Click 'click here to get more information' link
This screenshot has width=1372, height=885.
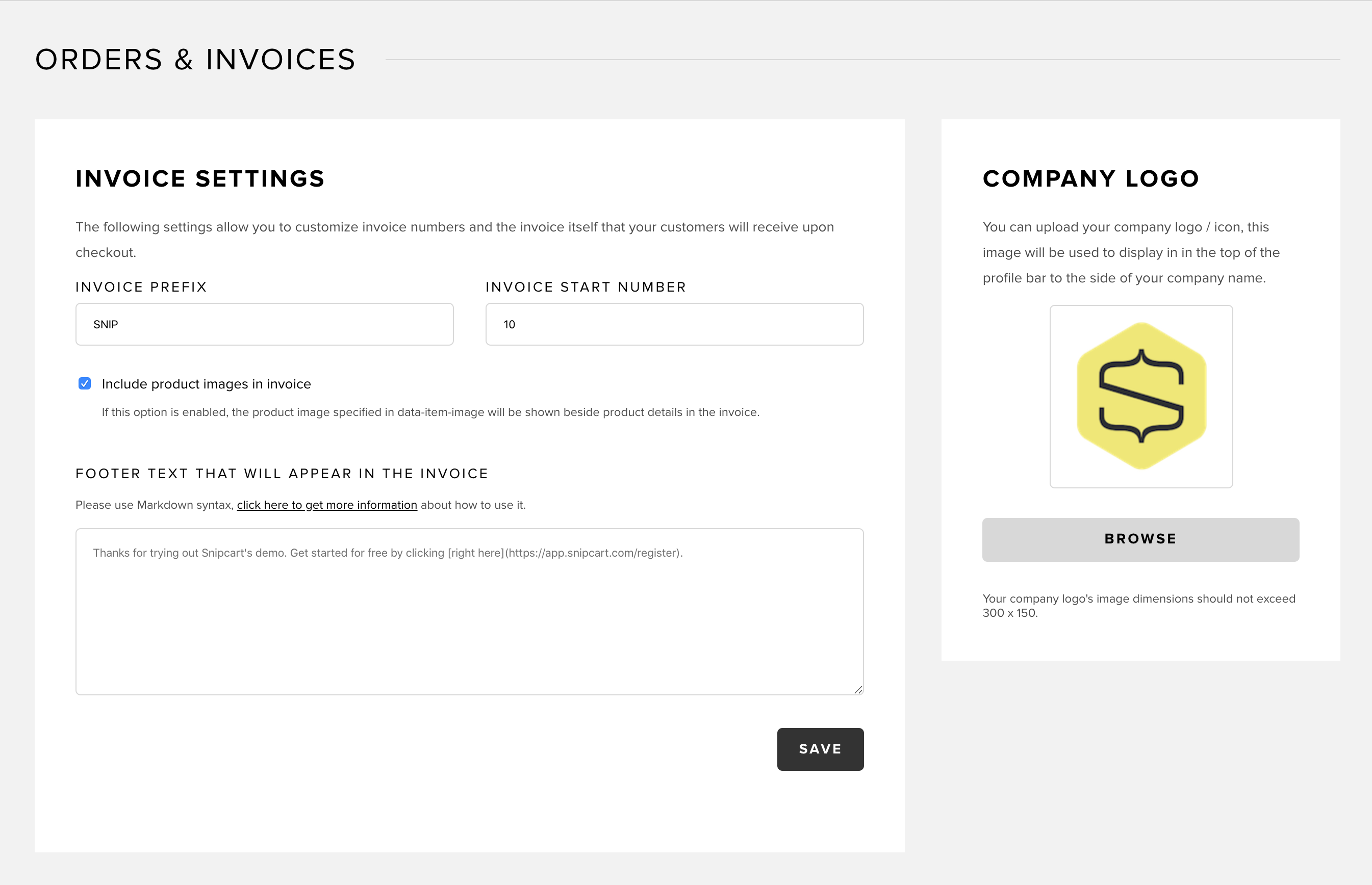[x=327, y=504]
